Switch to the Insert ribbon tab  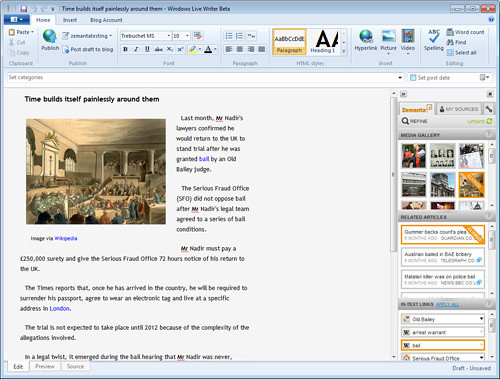(70, 20)
